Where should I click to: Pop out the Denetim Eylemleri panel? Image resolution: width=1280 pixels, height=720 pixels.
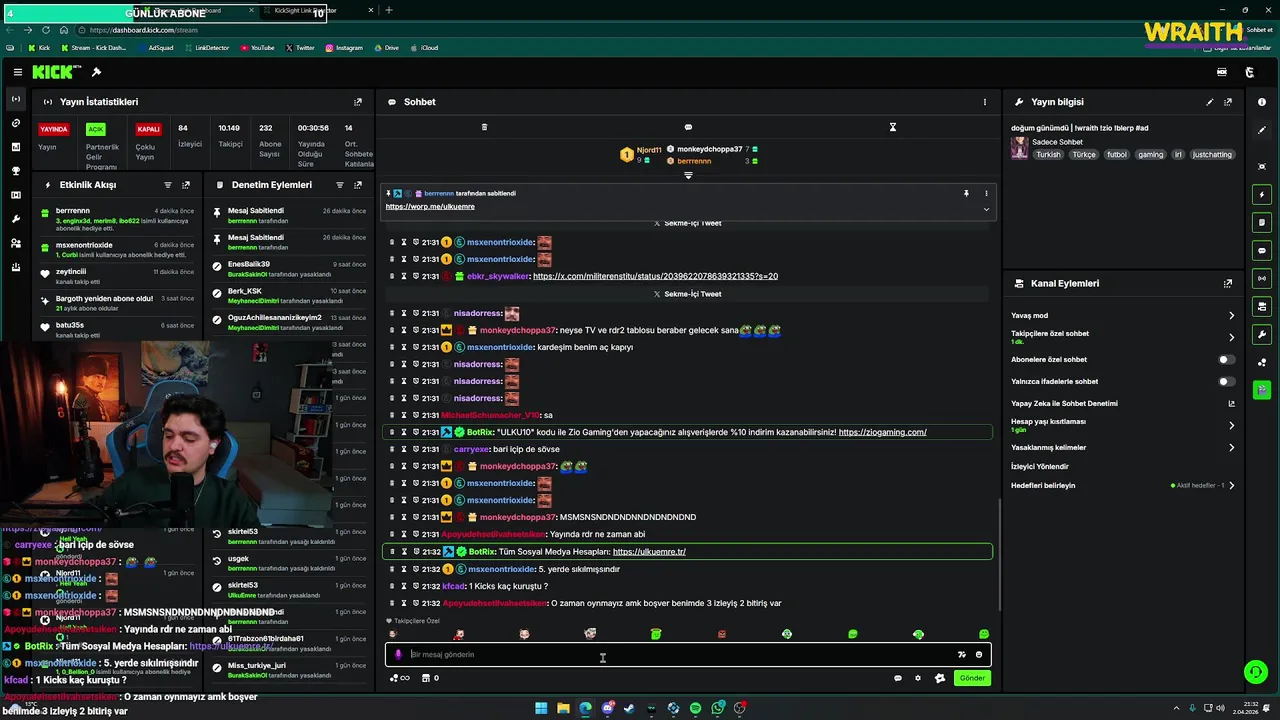coord(358,185)
